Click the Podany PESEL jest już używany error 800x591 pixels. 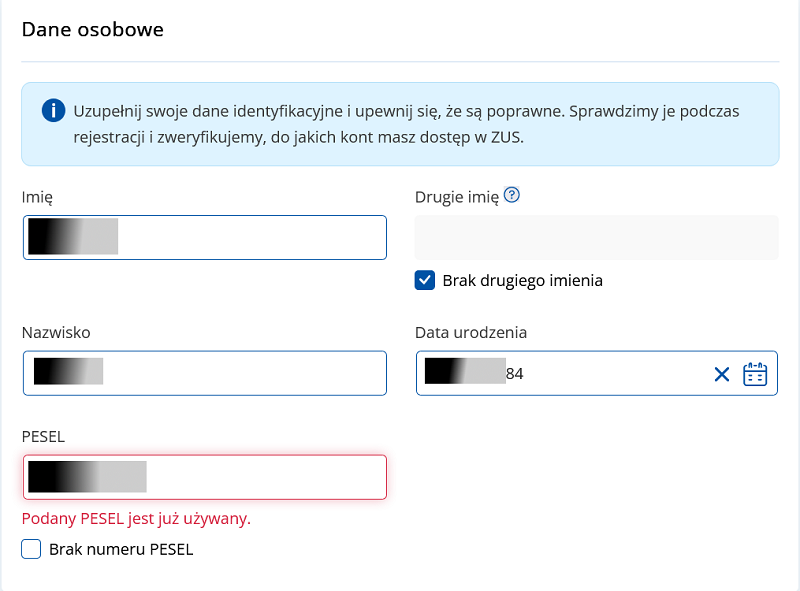tap(136, 519)
